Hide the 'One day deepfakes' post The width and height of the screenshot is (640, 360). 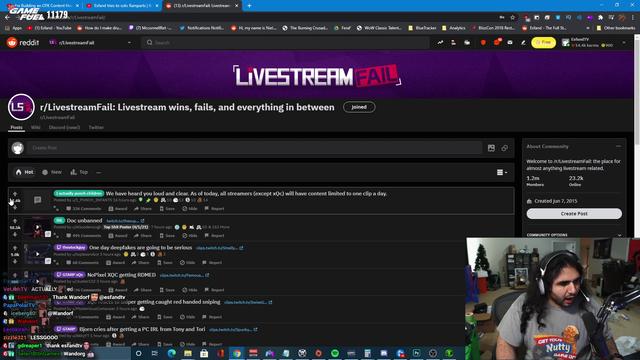point(188,262)
